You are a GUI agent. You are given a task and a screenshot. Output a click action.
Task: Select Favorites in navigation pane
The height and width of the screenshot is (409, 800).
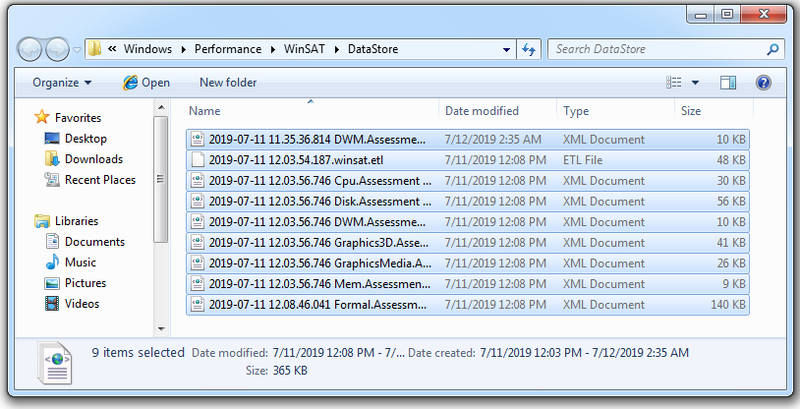click(78, 118)
